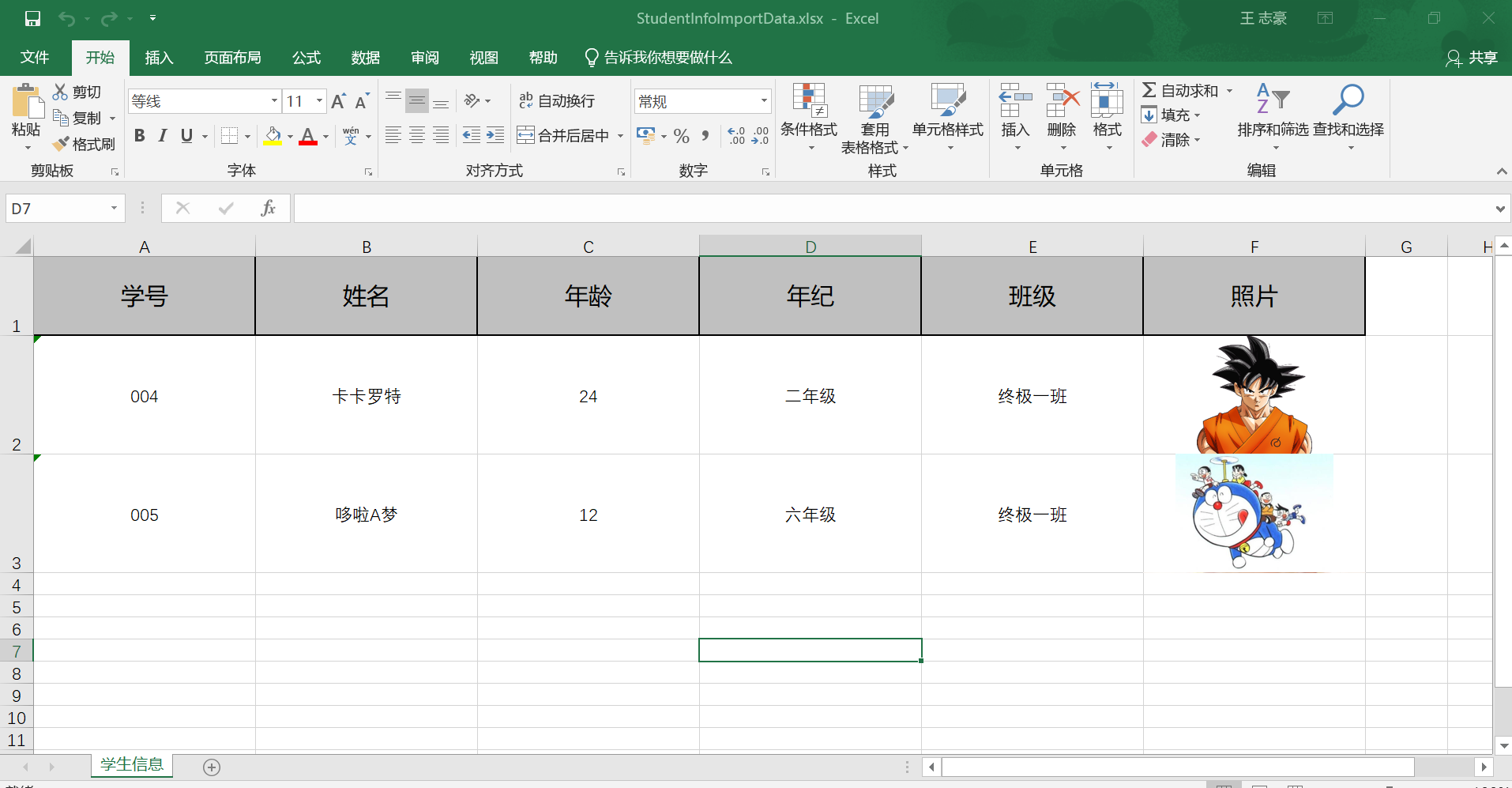
Task: Open the 文件 menu
Action: point(35,57)
